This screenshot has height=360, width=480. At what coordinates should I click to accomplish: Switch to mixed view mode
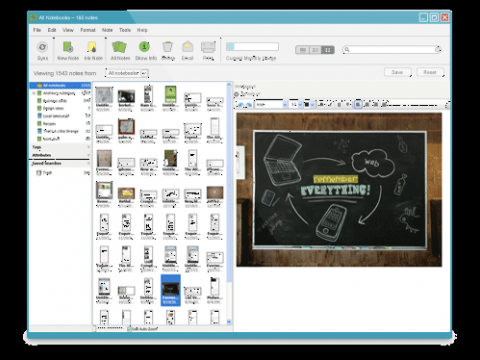pos(315,50)
